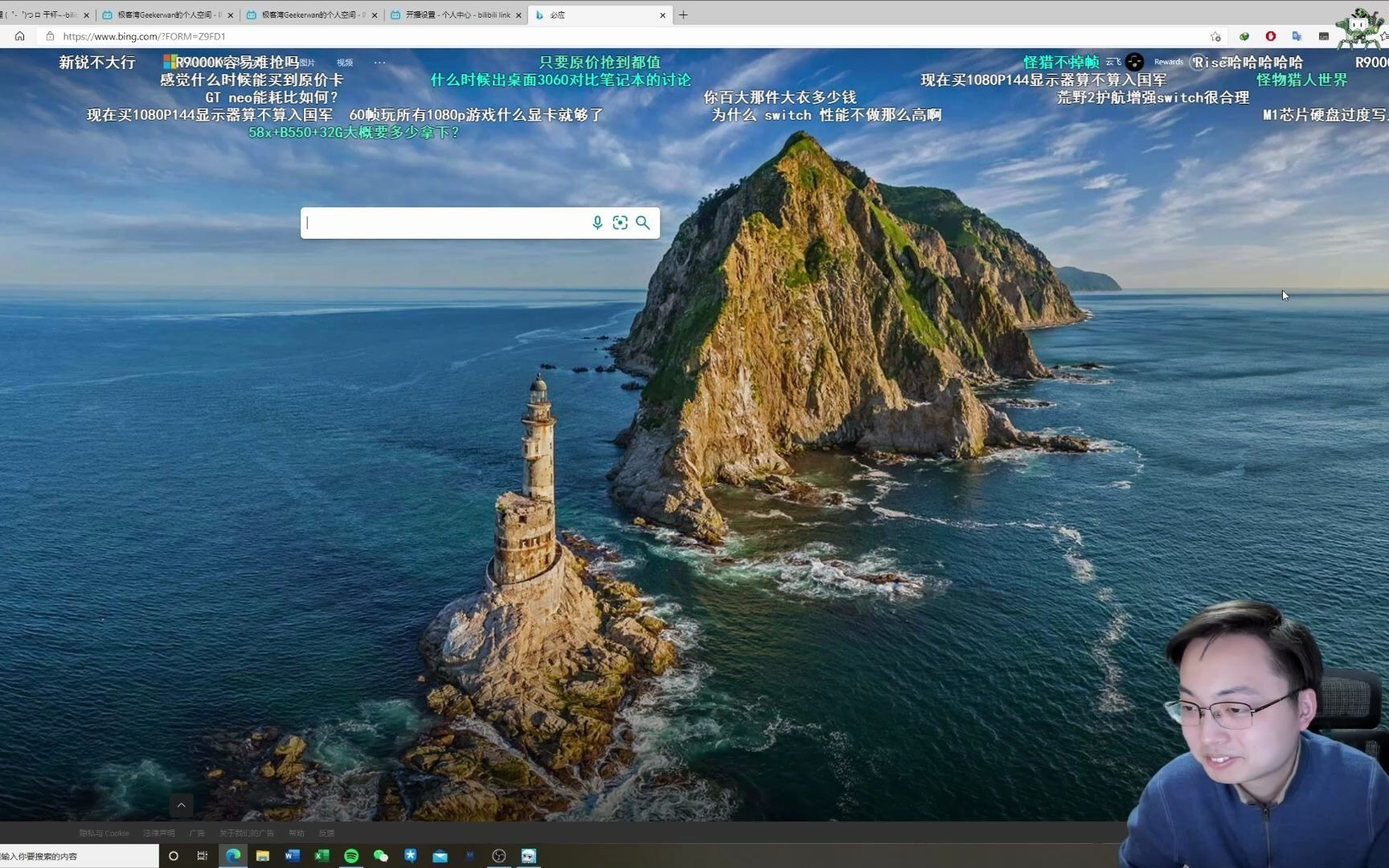Screen dimensions: 1389x868
Task: Open the 图片 link in Bing header
Action: click(307, 63)
